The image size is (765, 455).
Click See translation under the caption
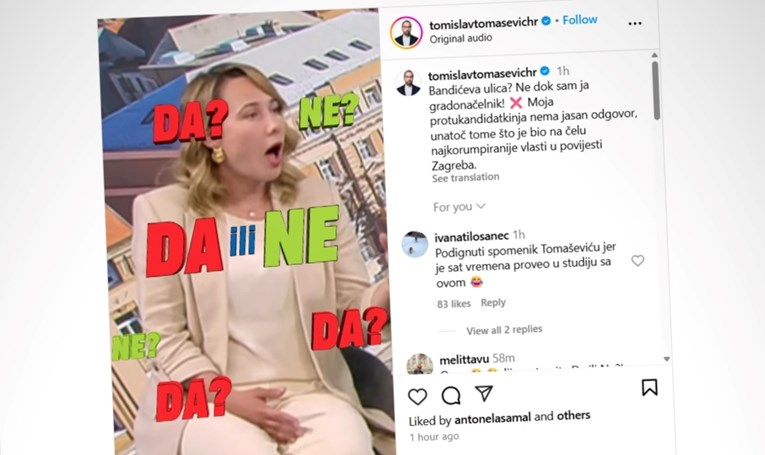[465, 178]
